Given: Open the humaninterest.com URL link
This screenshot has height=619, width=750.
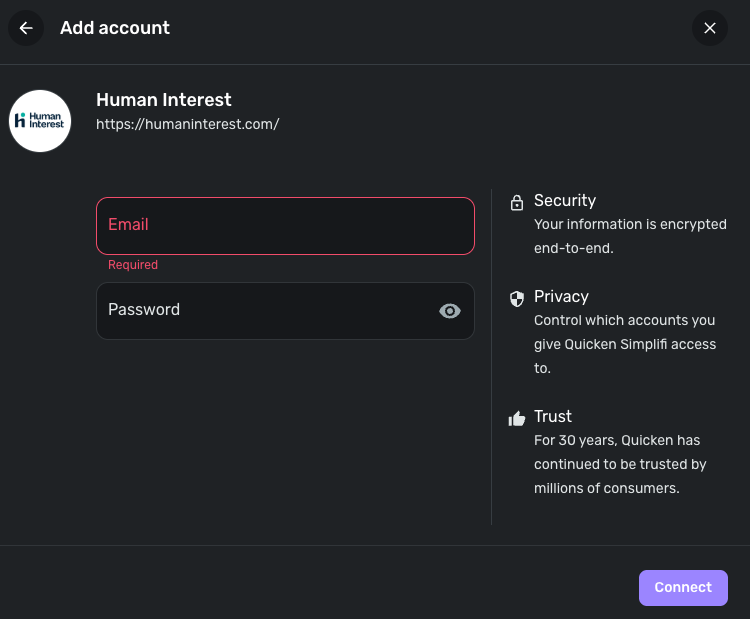Looking at the screenshot, I should 187,124.
